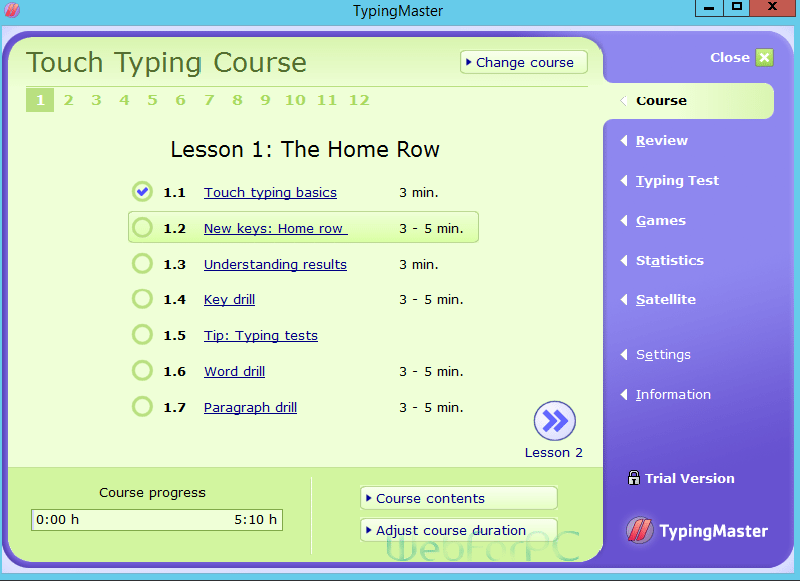Image resolution: width=800 pixels, height=581 pixels.
Task: Open the Statistics section
Action: (670, 260)
